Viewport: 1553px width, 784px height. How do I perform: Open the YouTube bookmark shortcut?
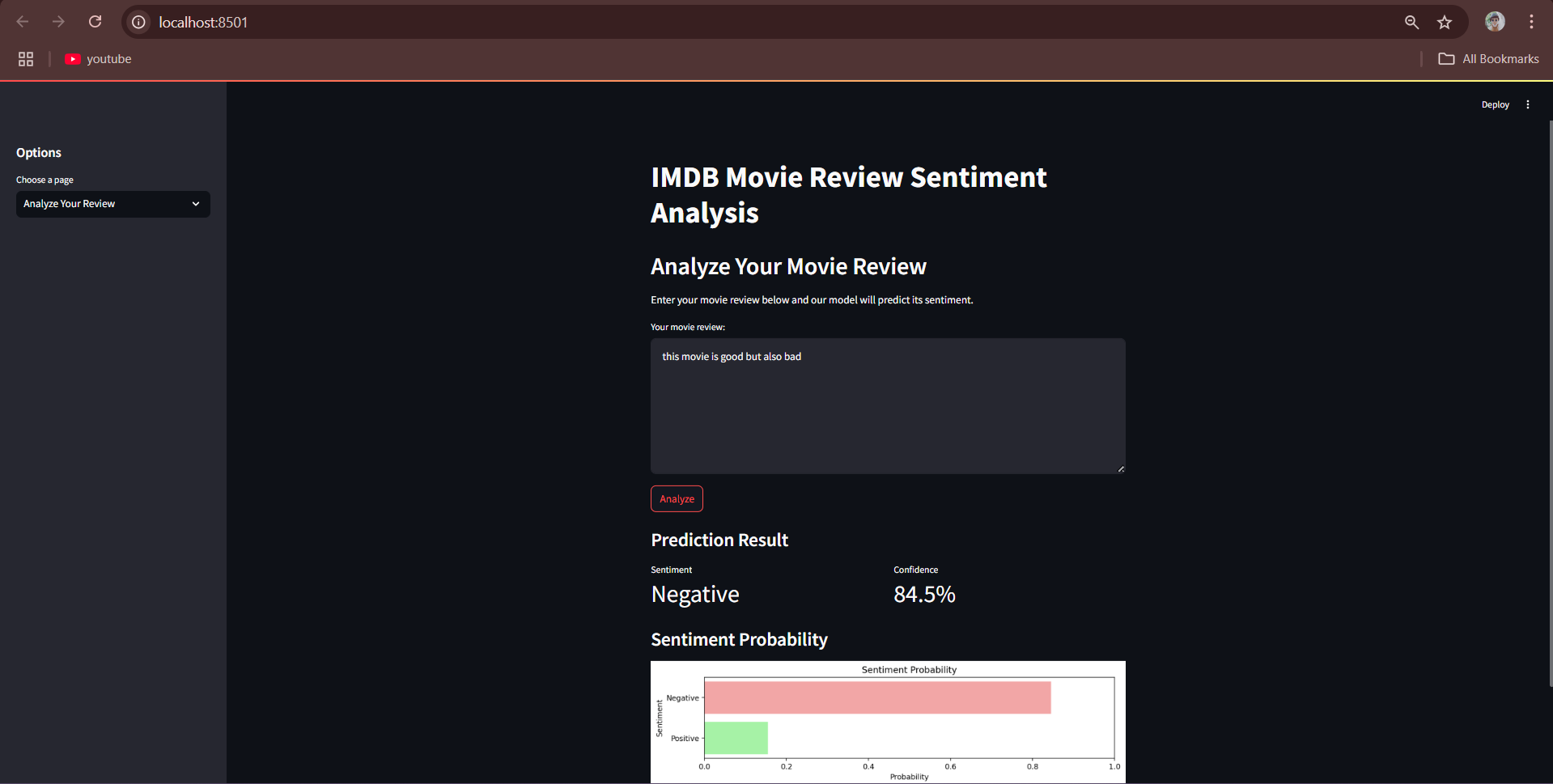point(97,58)
